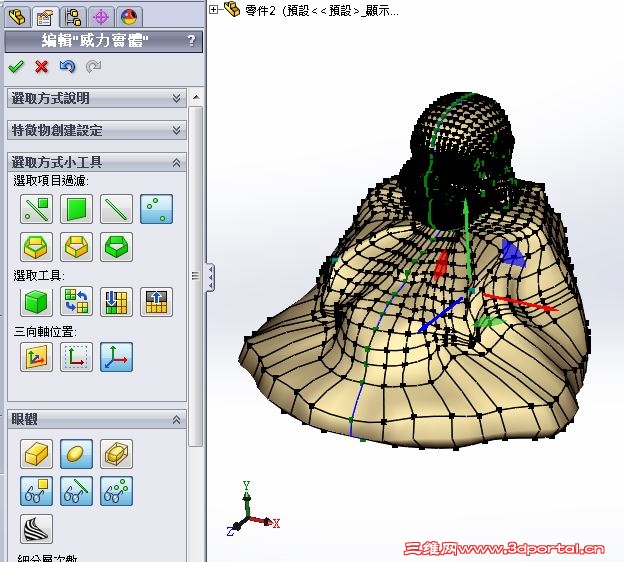
Task: Select the wireframe cage box display mode
Action: click(x=116, y=454)
